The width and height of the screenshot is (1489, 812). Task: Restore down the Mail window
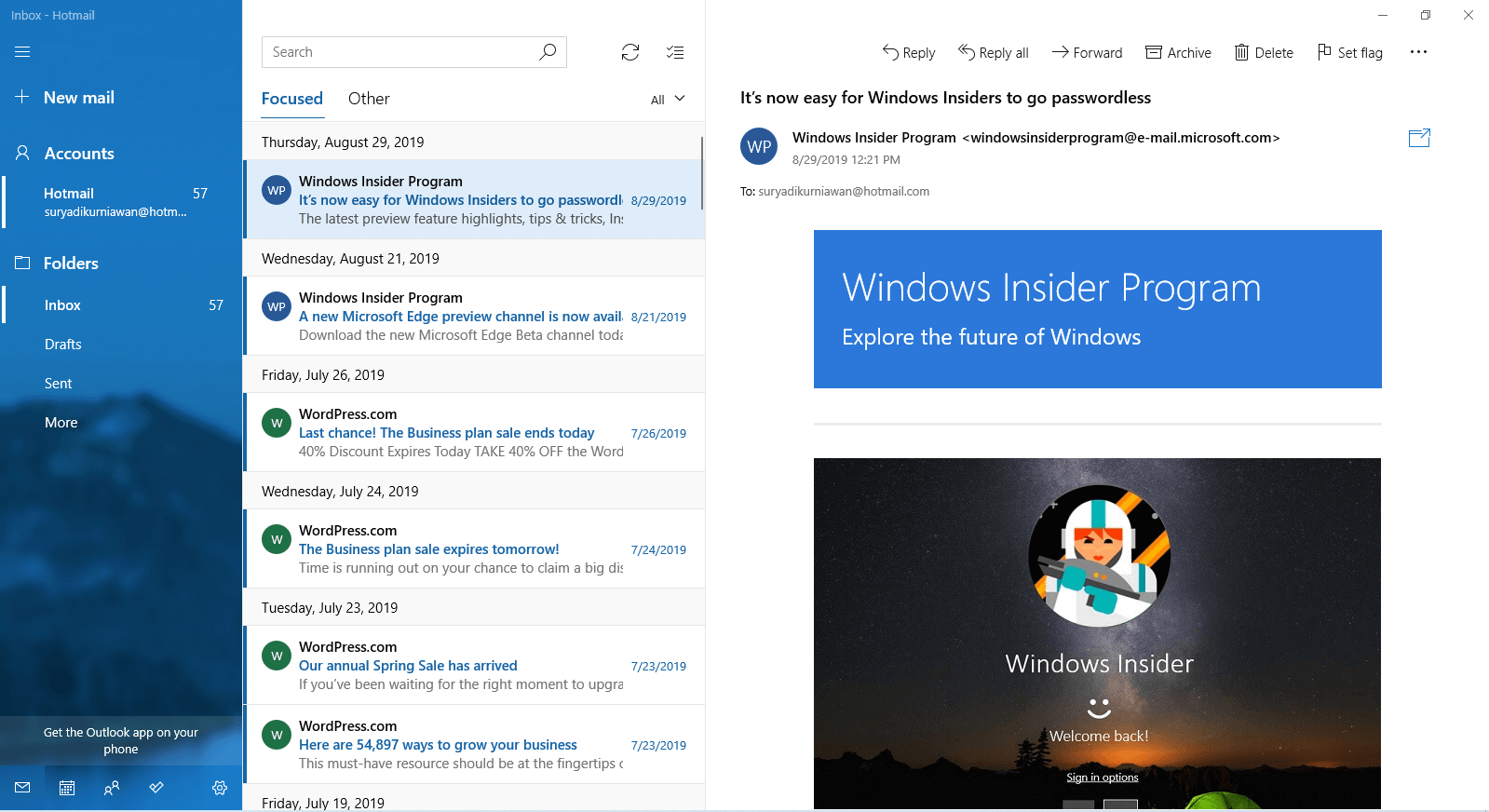click(x=1425, y=15)
